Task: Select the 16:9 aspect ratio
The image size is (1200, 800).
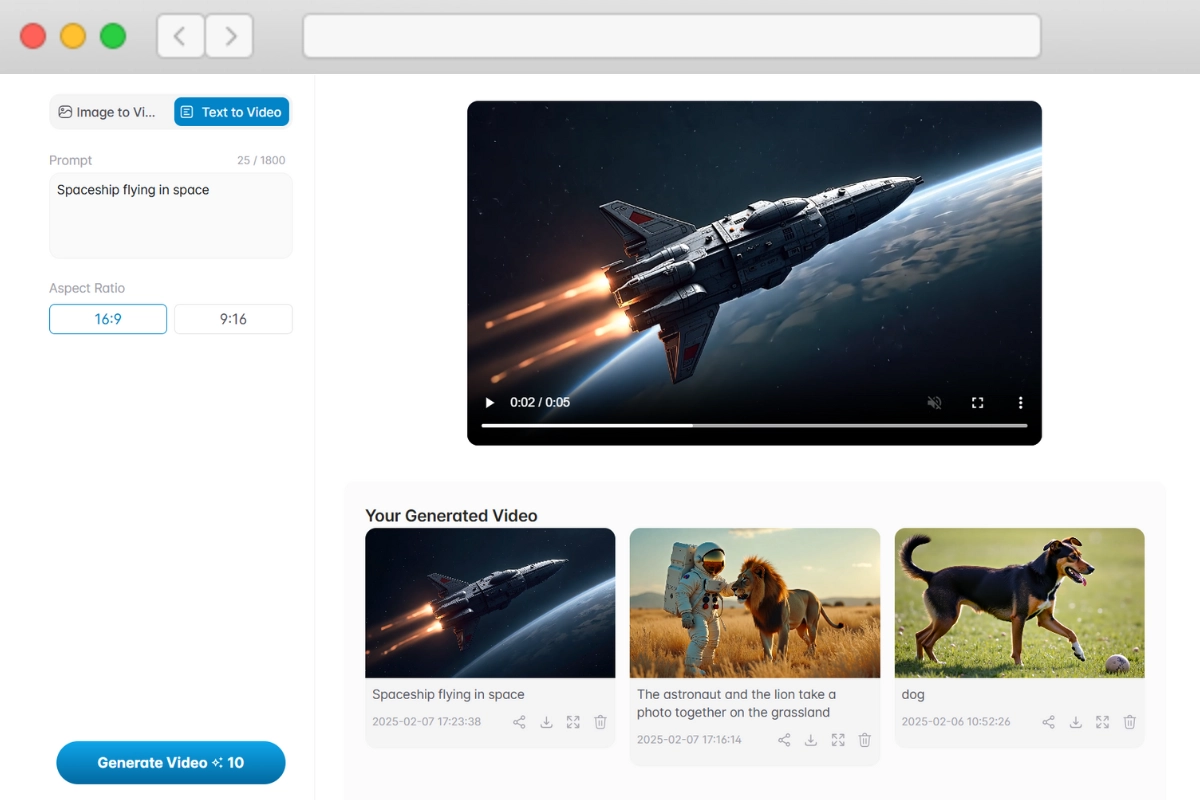Action: 107,318
